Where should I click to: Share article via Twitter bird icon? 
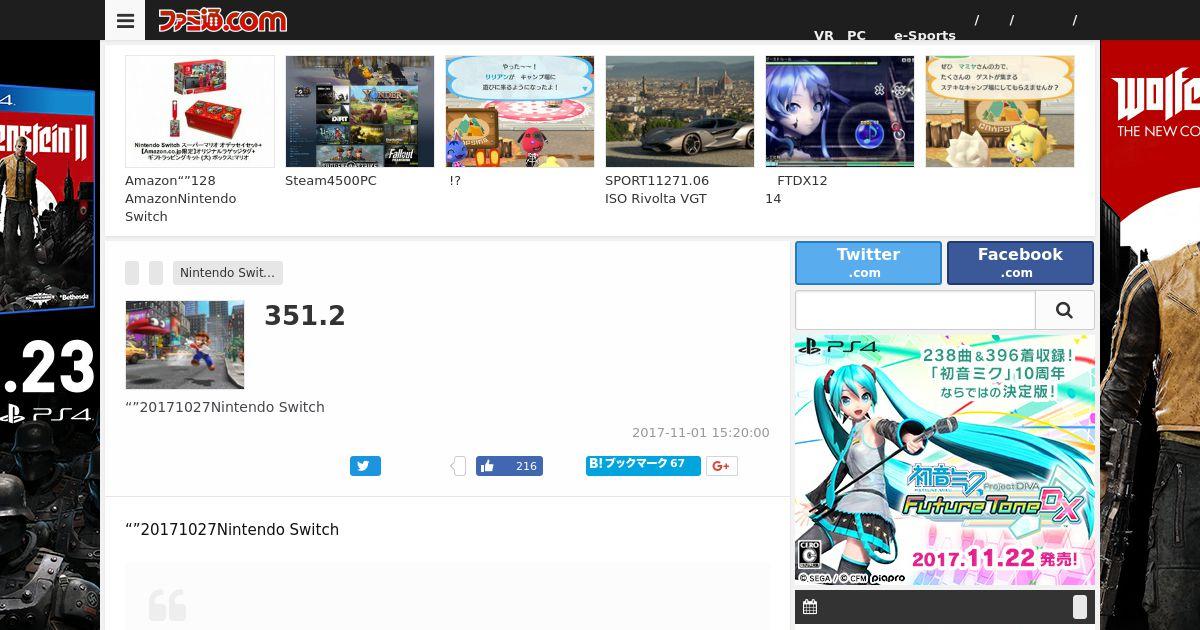coord(365,466)
